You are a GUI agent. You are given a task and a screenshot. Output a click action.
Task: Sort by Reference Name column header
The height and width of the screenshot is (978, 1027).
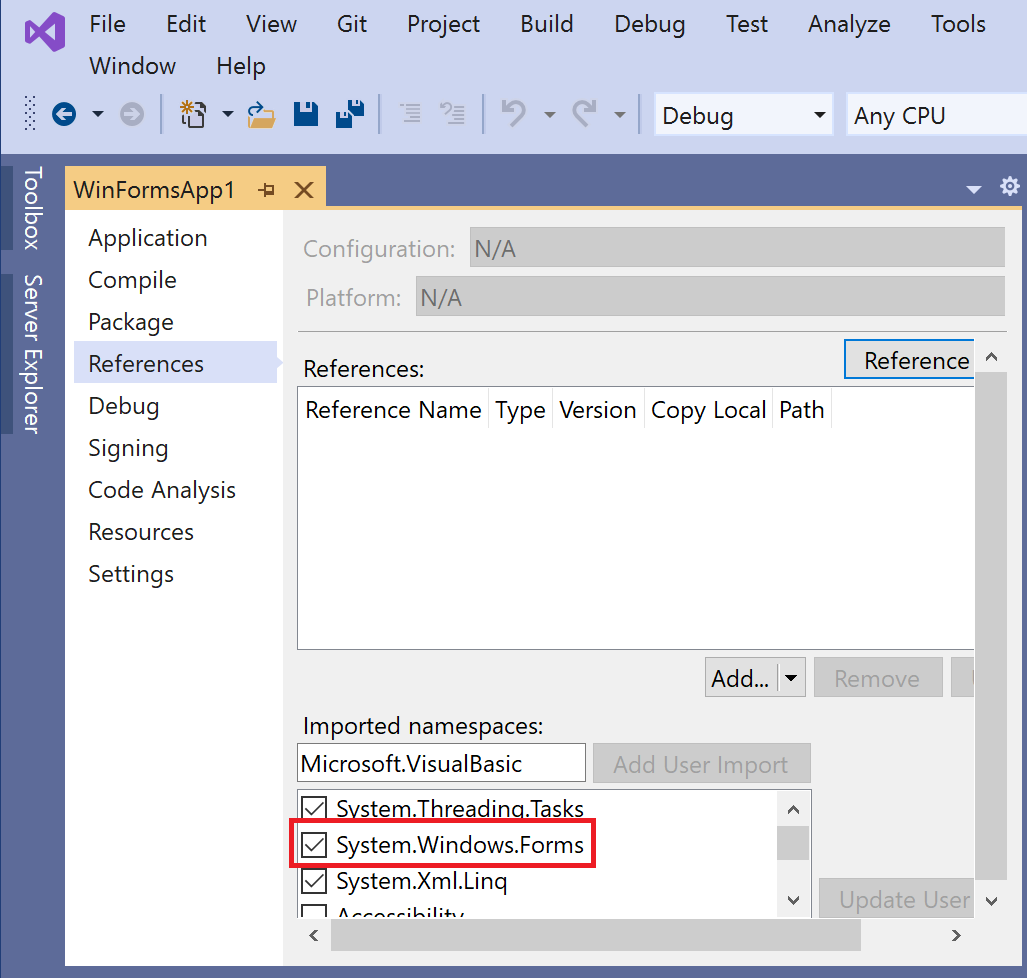point(393,409)
